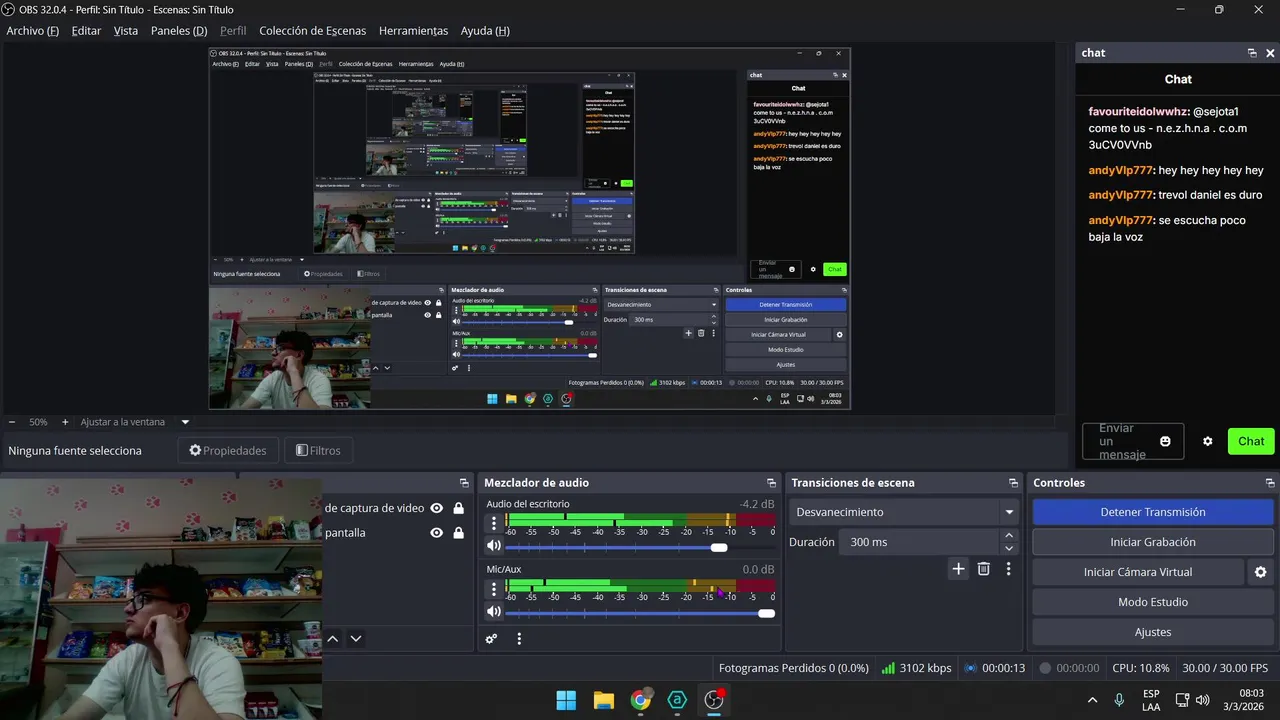The image size is (1280, 720).
Task: Open Ayuda menu
Action: pyautogui.click(x=485, y=31)
